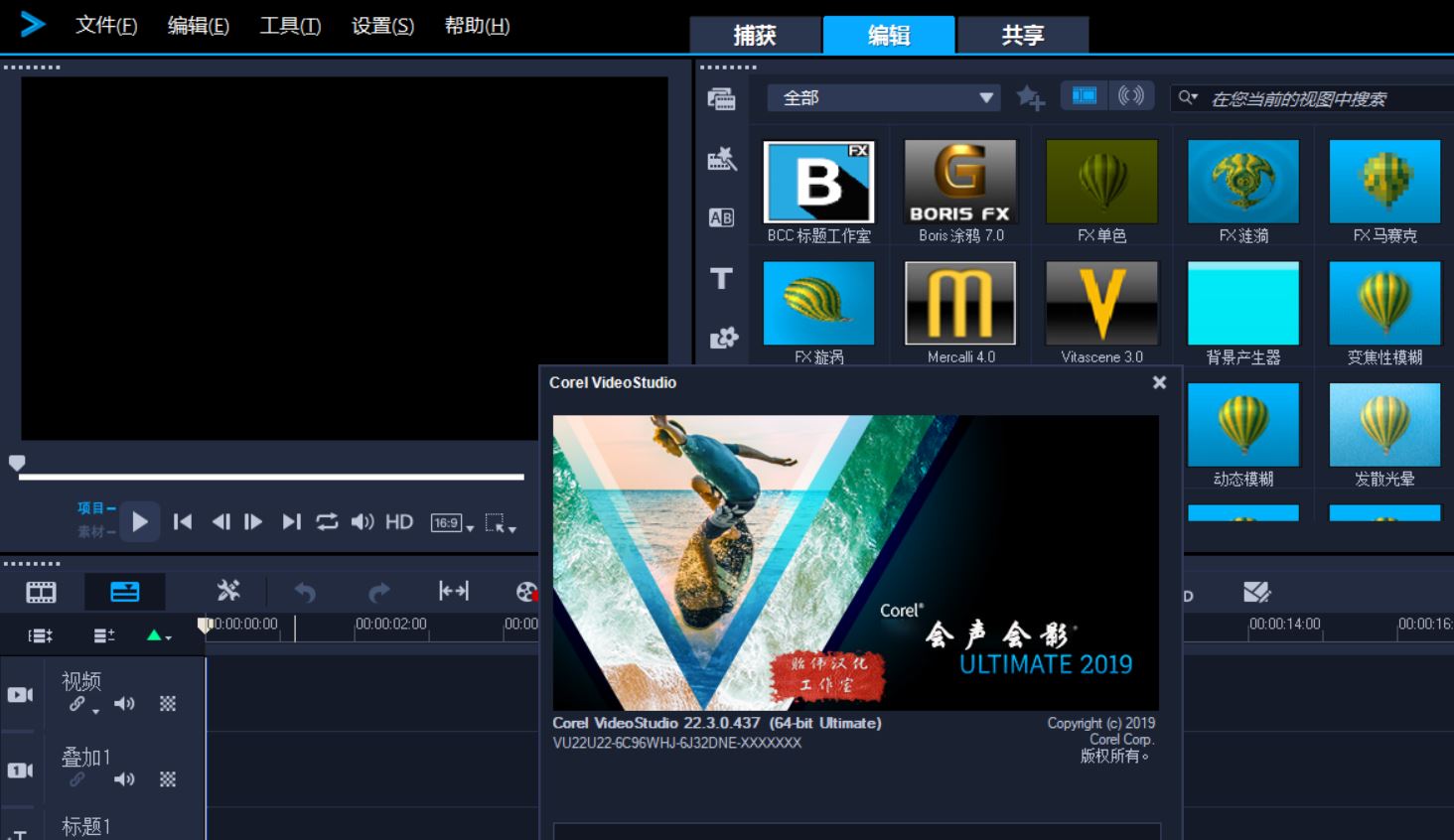Viewport: 1454px width, 840px height.
Task: Click the preview scrubber handle
Action: (x=17, y=463)
